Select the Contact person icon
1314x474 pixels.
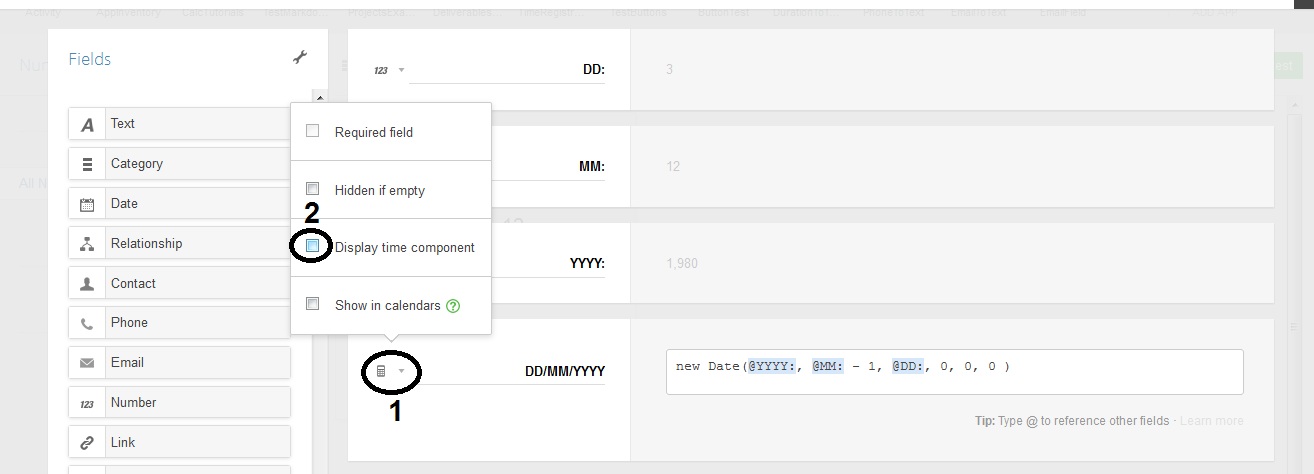pyautogui.click(x=88, y=284)
